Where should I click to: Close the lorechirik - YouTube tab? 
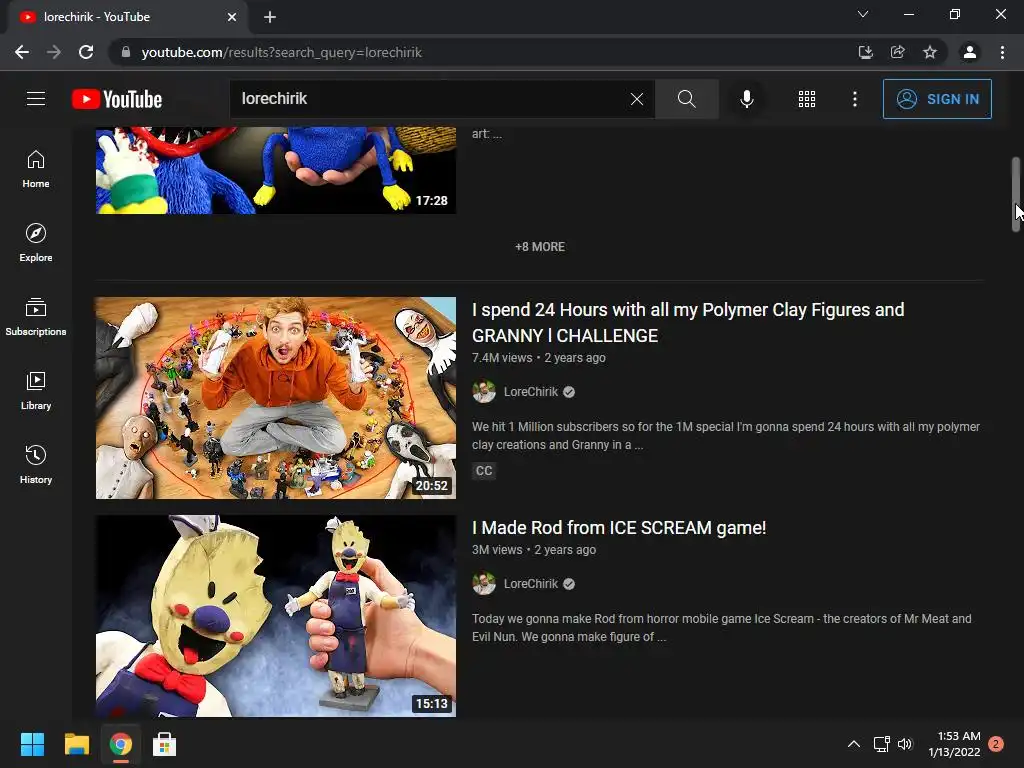(232, 17)
